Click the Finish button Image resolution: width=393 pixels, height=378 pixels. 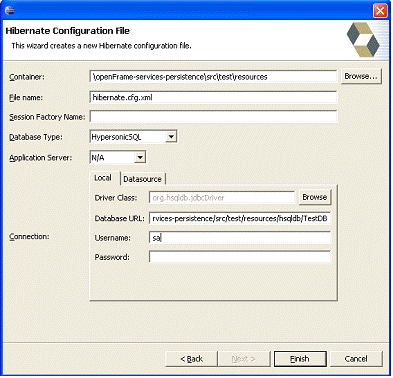coord(300,359)
